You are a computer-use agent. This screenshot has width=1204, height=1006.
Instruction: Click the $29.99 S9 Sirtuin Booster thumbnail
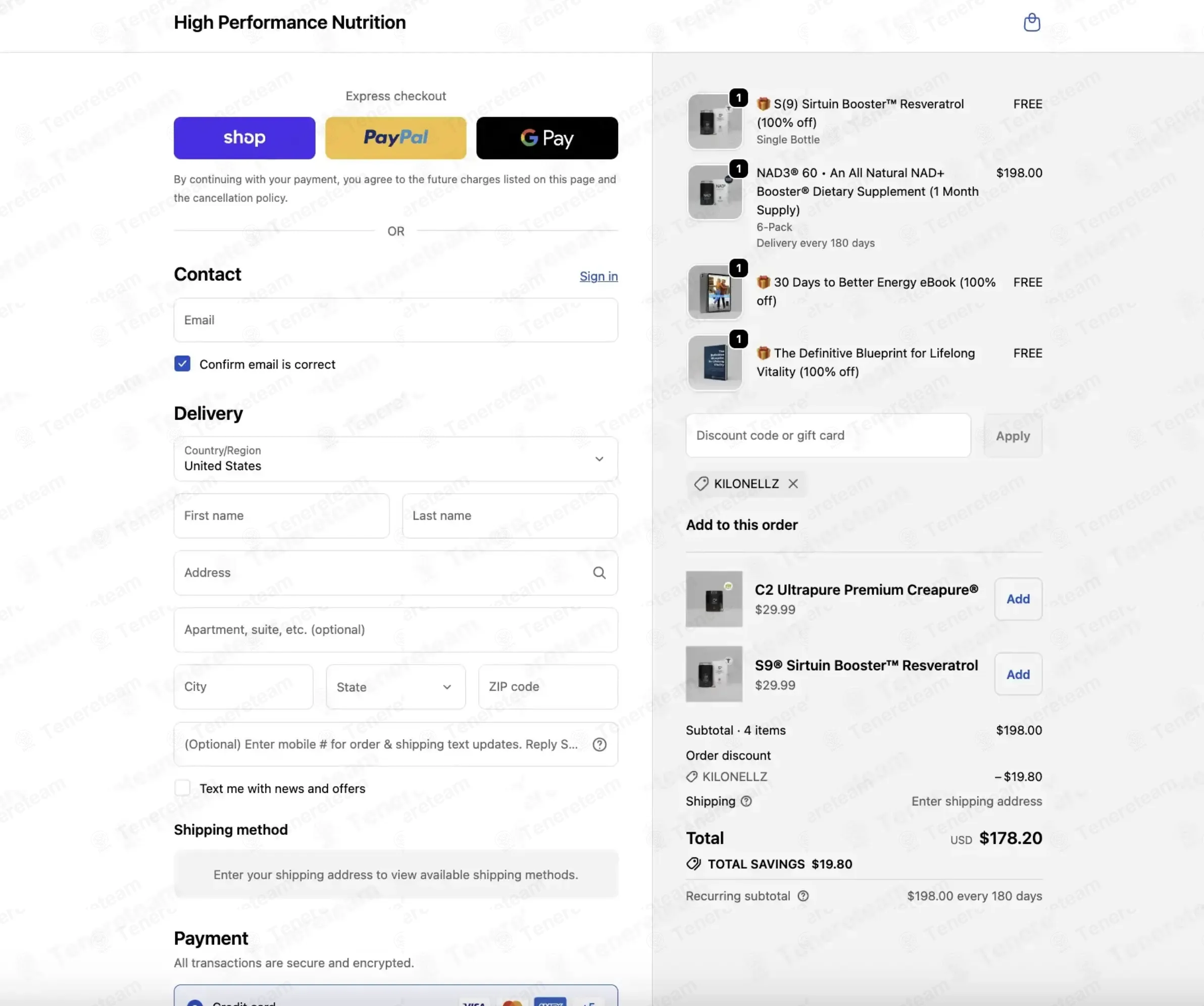[x=714, y=674]
